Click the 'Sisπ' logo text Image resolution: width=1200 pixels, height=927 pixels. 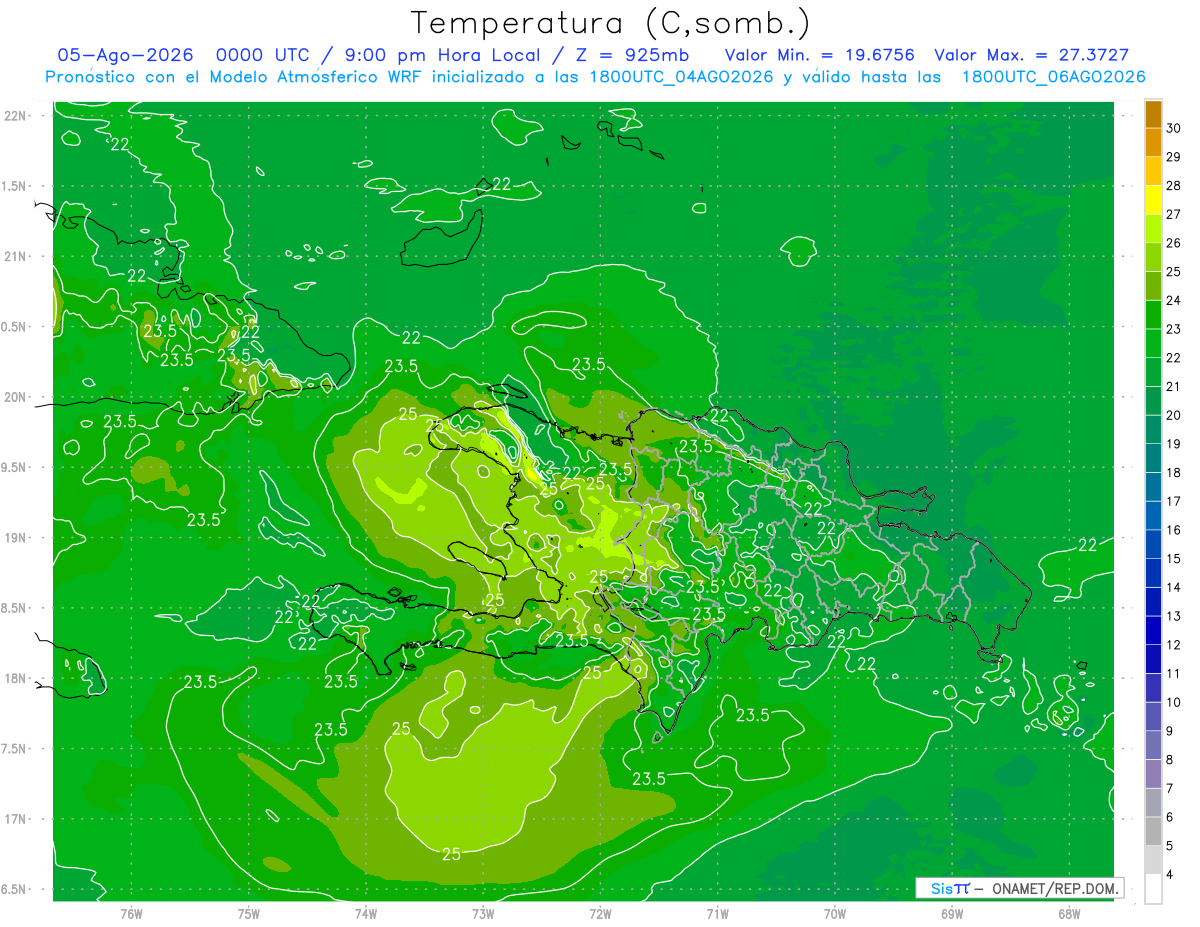(x=949, y=888)
